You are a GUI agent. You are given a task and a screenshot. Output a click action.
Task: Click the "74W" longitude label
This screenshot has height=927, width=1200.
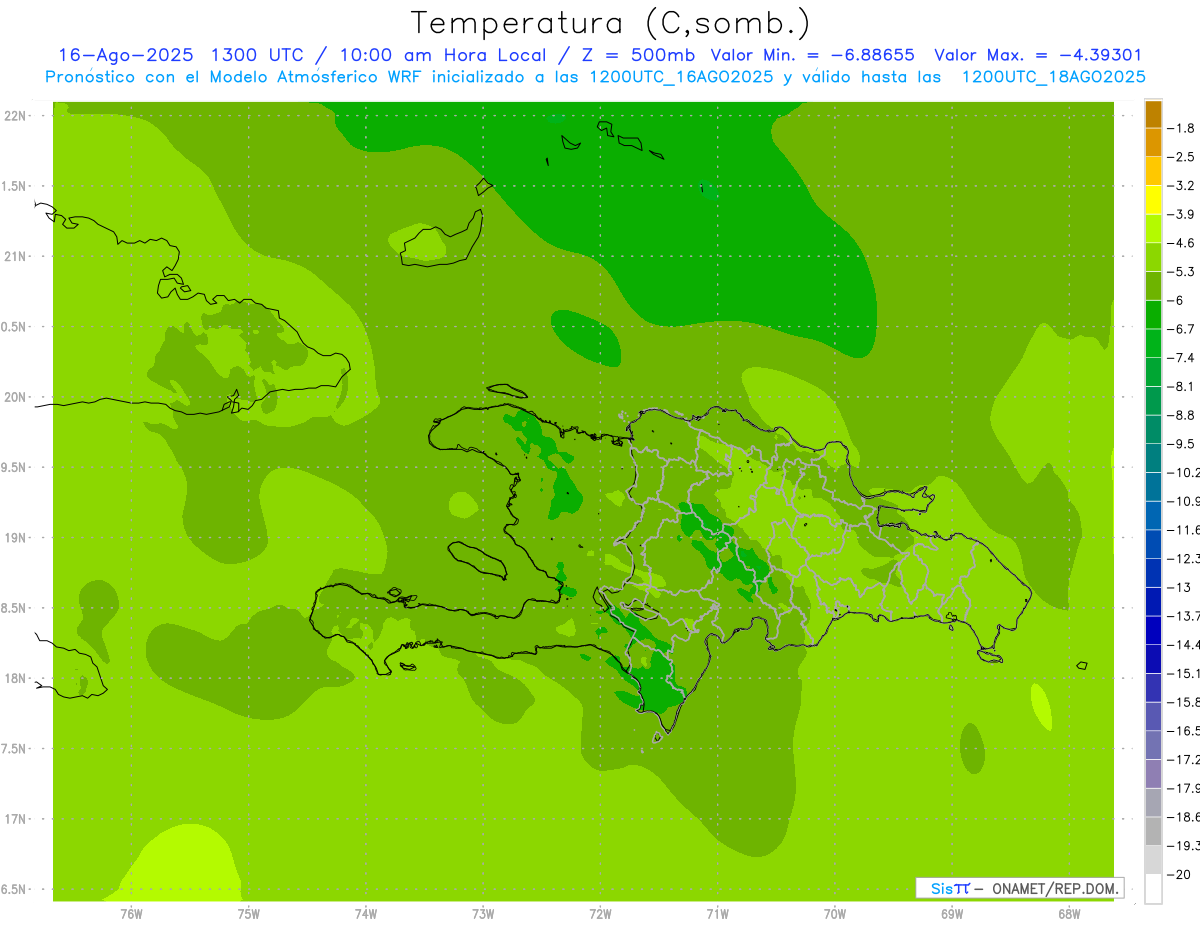365,914
